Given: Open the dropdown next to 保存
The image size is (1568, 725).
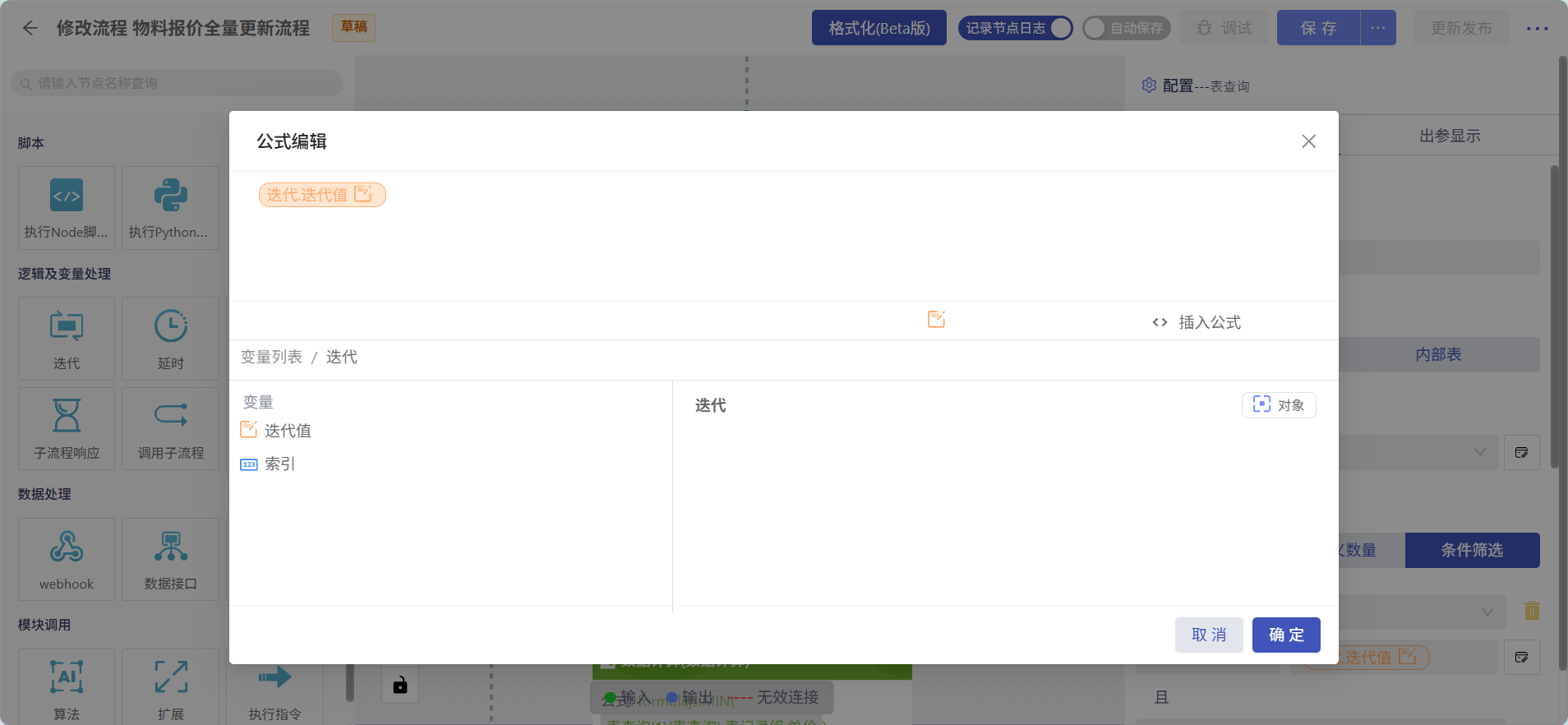Looking at the screenshot, I should tap(1378, 28).
